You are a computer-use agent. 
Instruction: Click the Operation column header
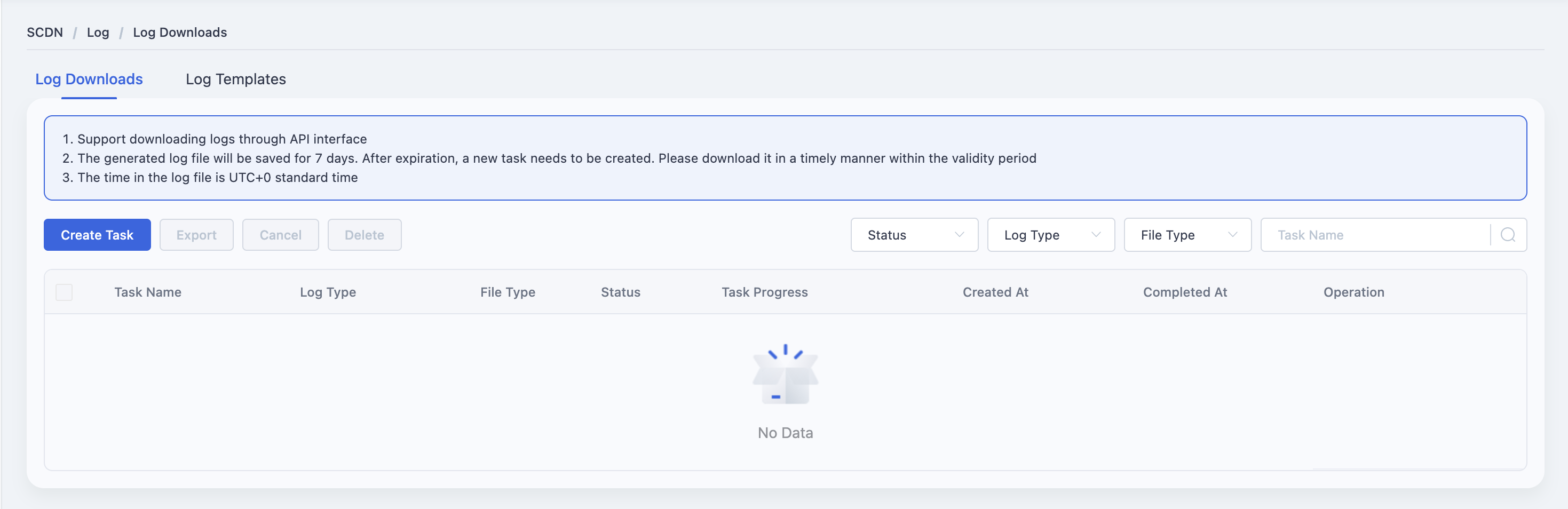pyautogui.click(x=1354, y=292)
